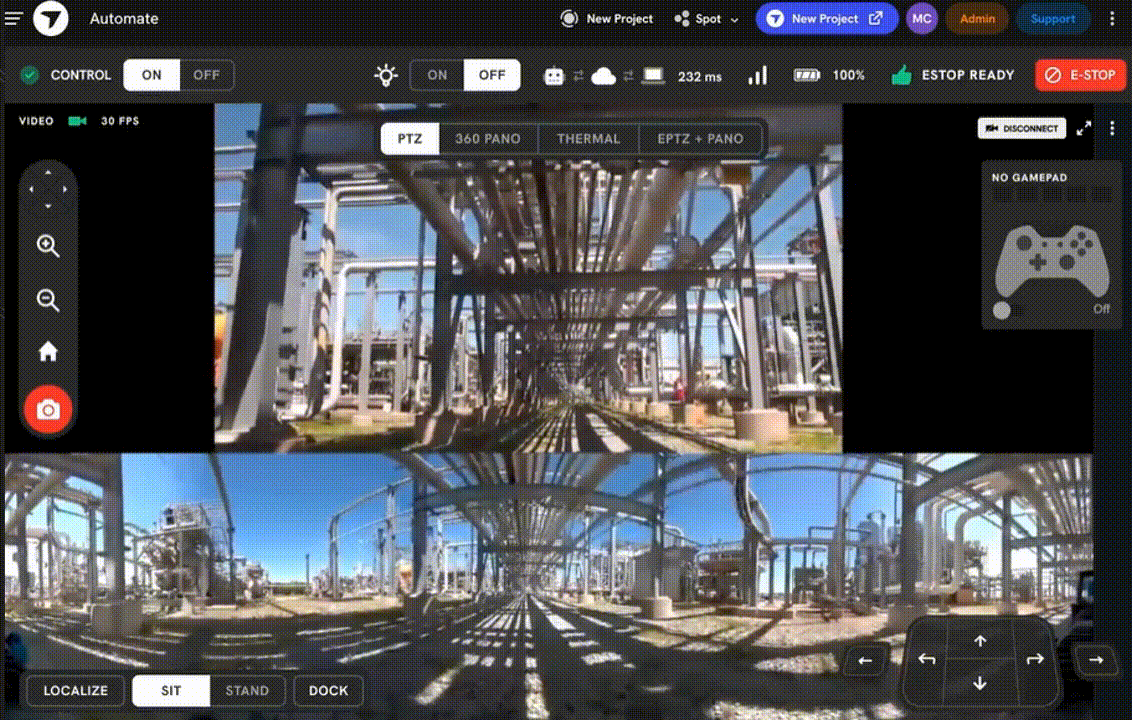Screen dimensions: 1132x720
Task: Click the laptop client icon
Action: point(653,76)
